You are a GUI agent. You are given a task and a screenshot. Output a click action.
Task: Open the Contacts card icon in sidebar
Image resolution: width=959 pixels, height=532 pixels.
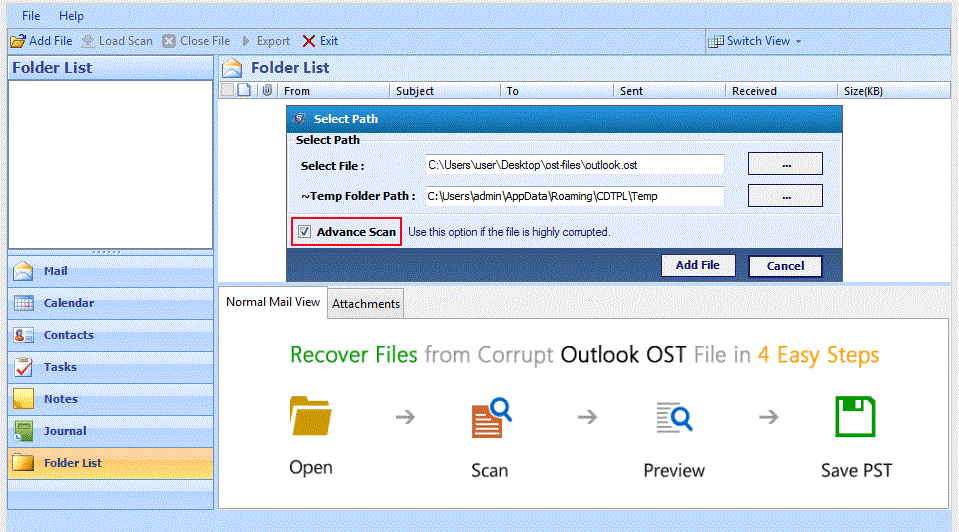click(23, 335)
